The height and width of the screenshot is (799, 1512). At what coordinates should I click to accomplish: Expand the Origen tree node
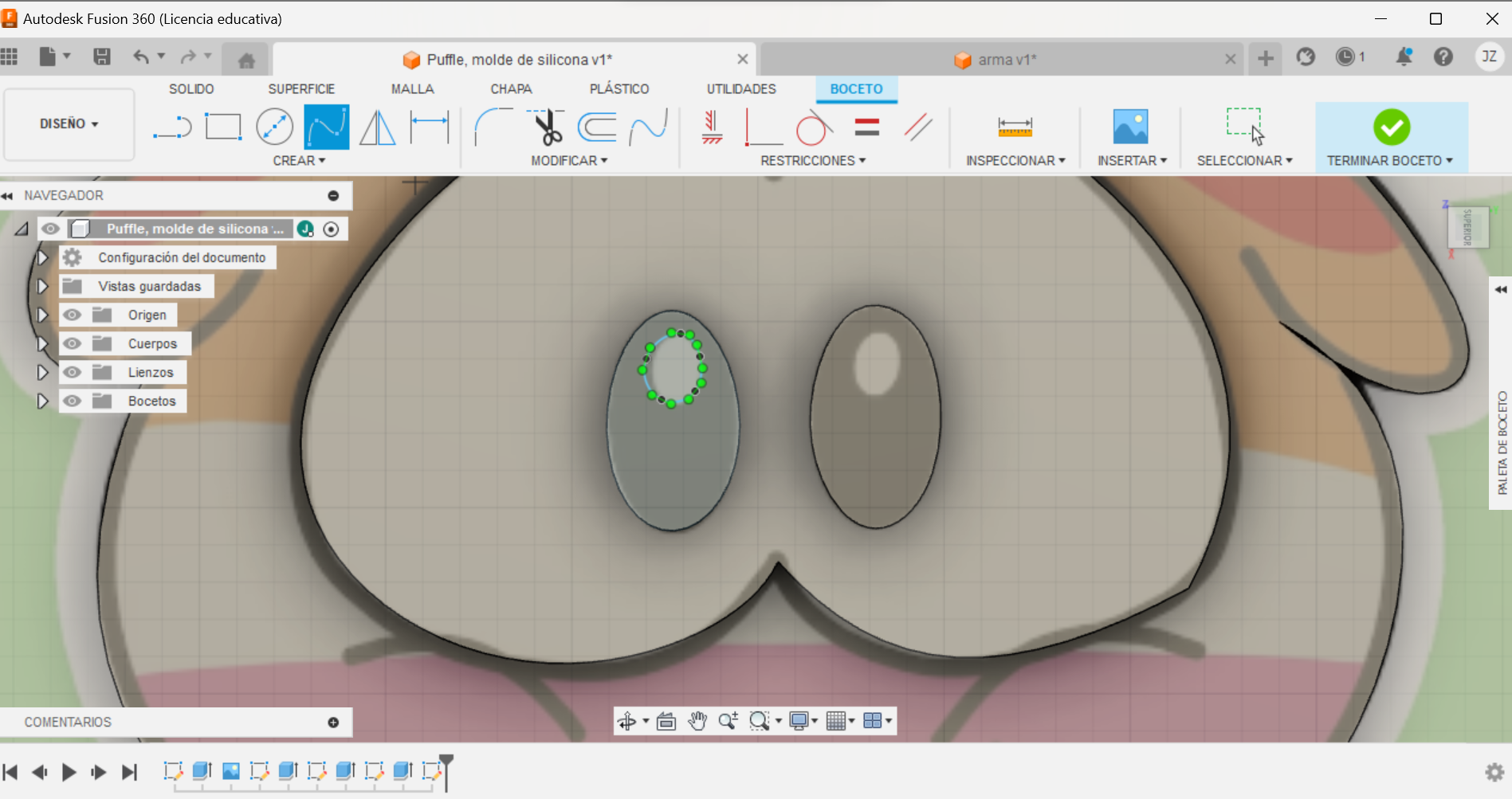tap(42, 315)
